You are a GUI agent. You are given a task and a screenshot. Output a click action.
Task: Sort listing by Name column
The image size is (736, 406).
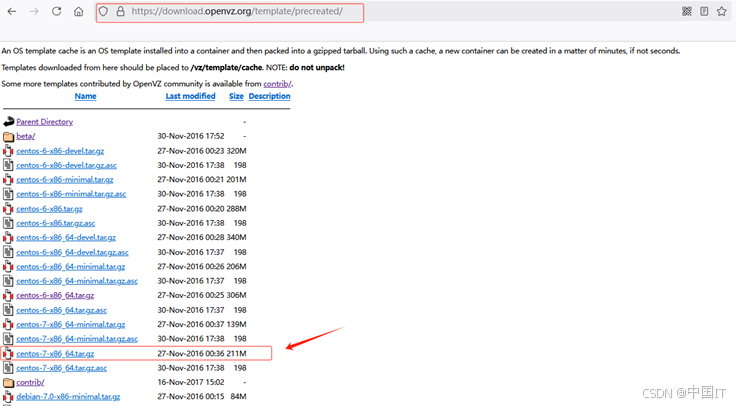point(85,96)
